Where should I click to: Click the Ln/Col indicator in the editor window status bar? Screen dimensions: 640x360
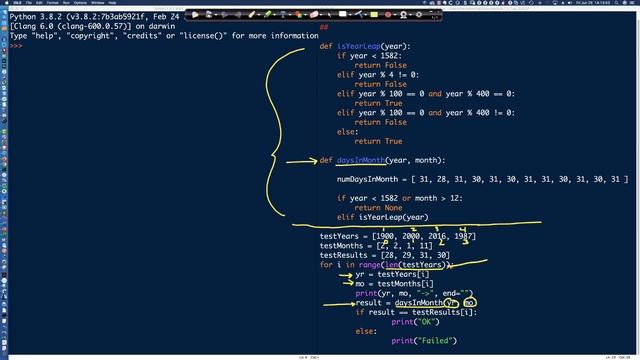coord(618,358)
